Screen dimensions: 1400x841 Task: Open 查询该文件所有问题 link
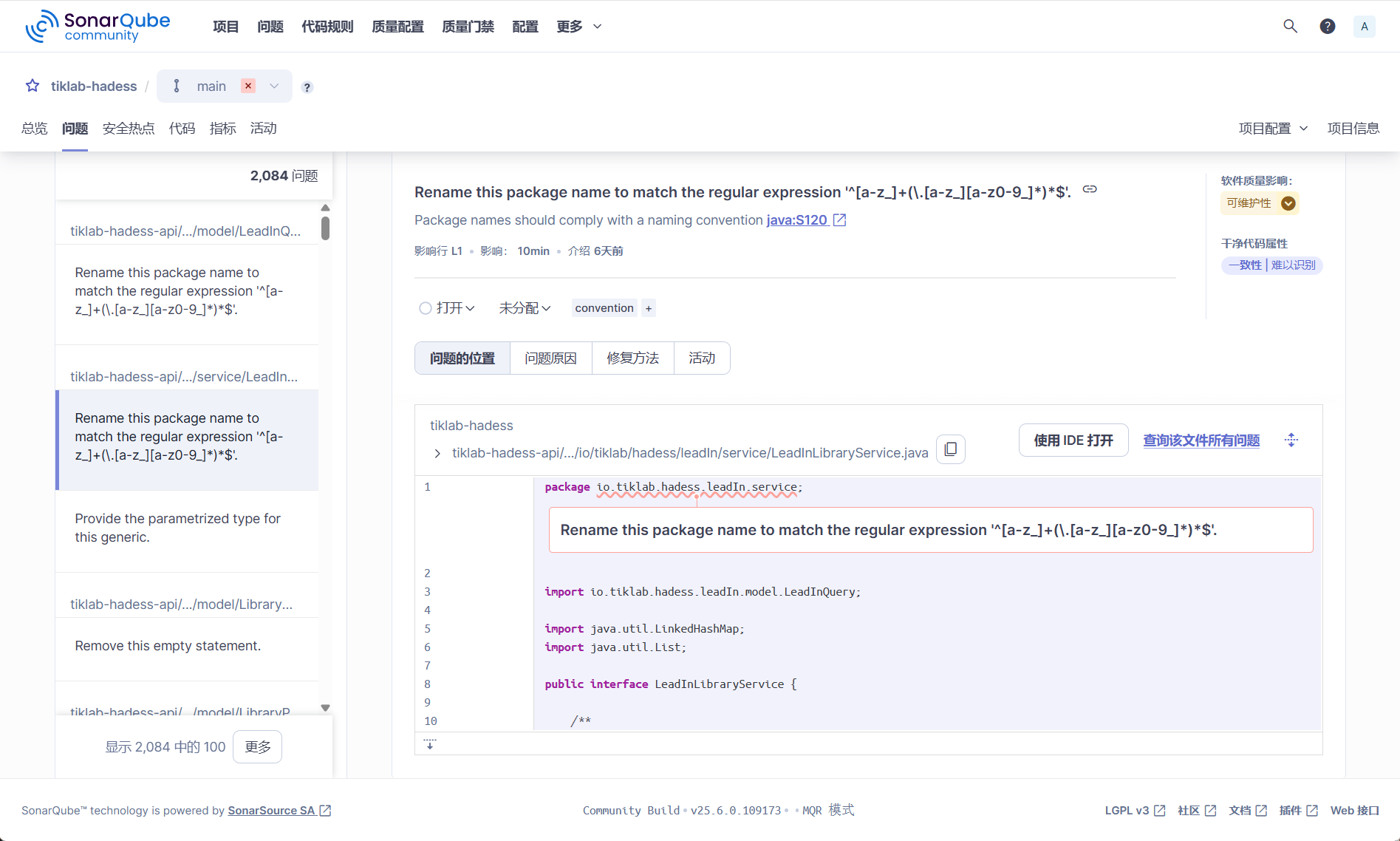coord(1201,440)
